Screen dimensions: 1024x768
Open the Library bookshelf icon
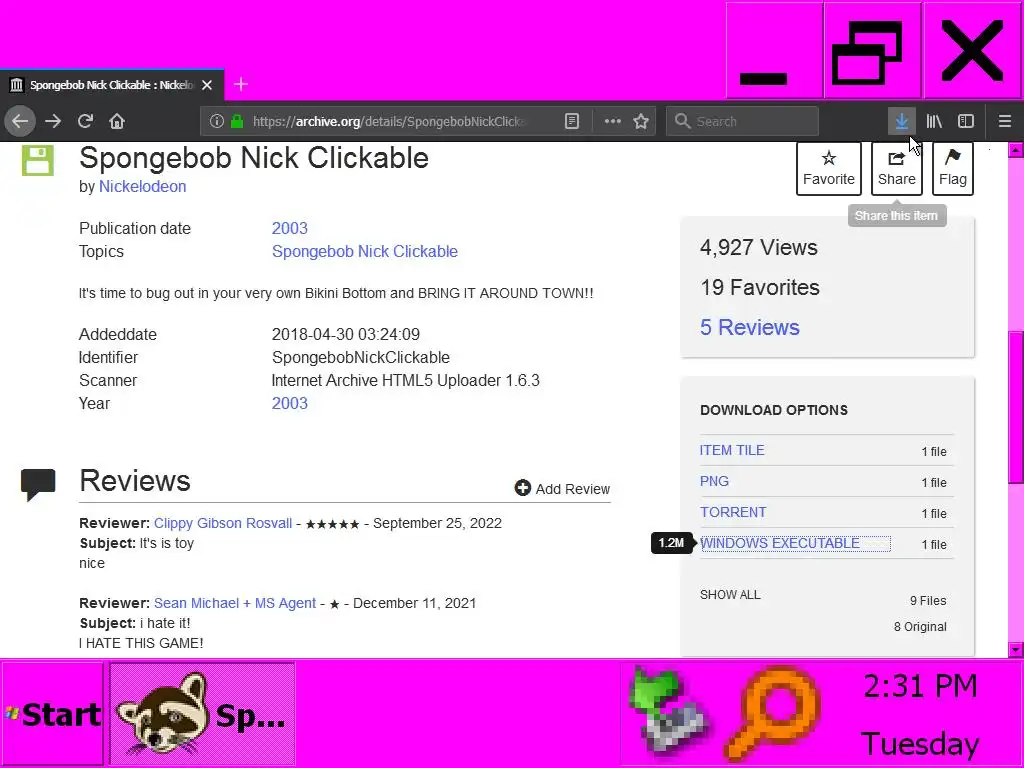point(934,121)
